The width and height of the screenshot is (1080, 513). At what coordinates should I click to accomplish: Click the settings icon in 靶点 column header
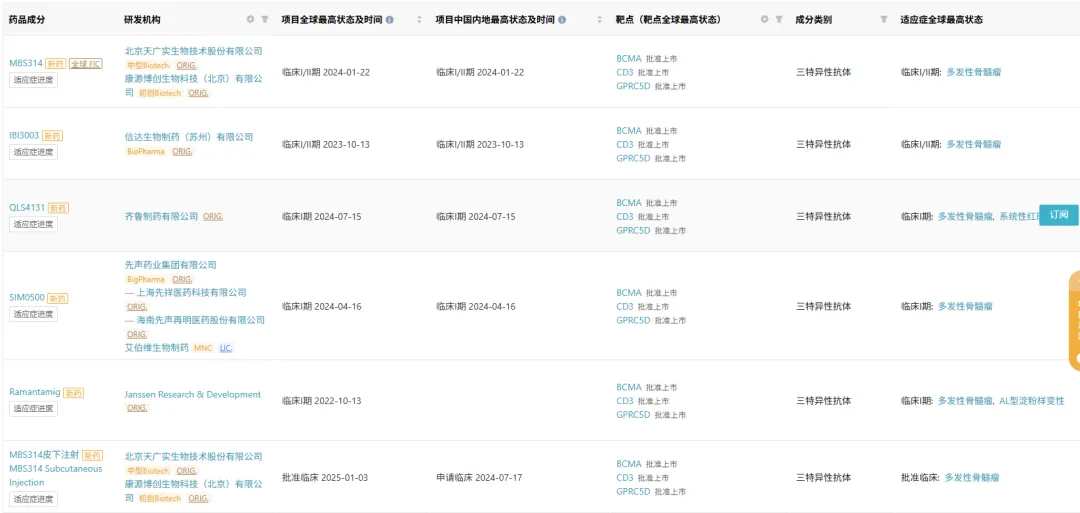[x=765, y=19]
